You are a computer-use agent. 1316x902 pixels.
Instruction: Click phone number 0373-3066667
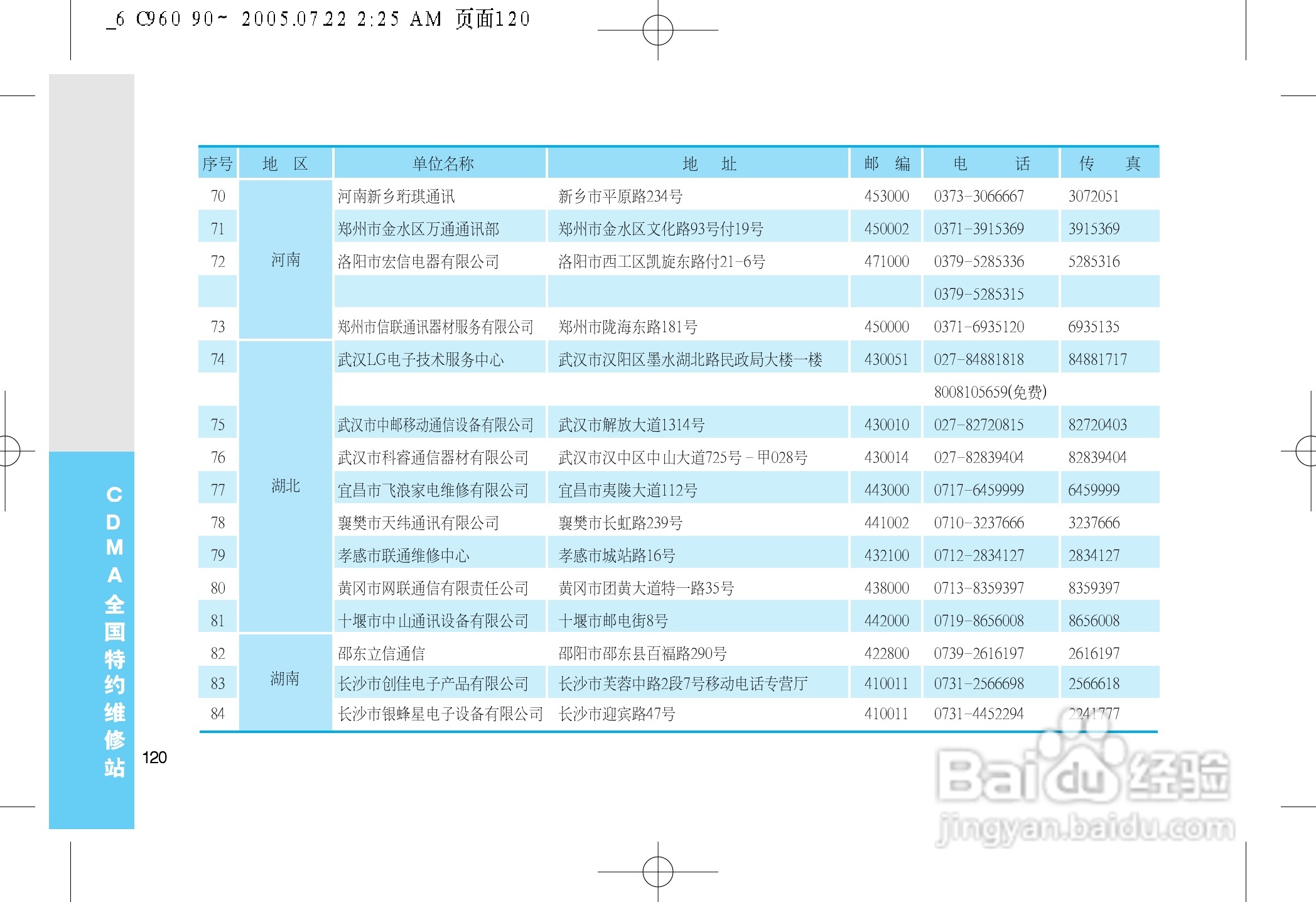tap(978, 196)
